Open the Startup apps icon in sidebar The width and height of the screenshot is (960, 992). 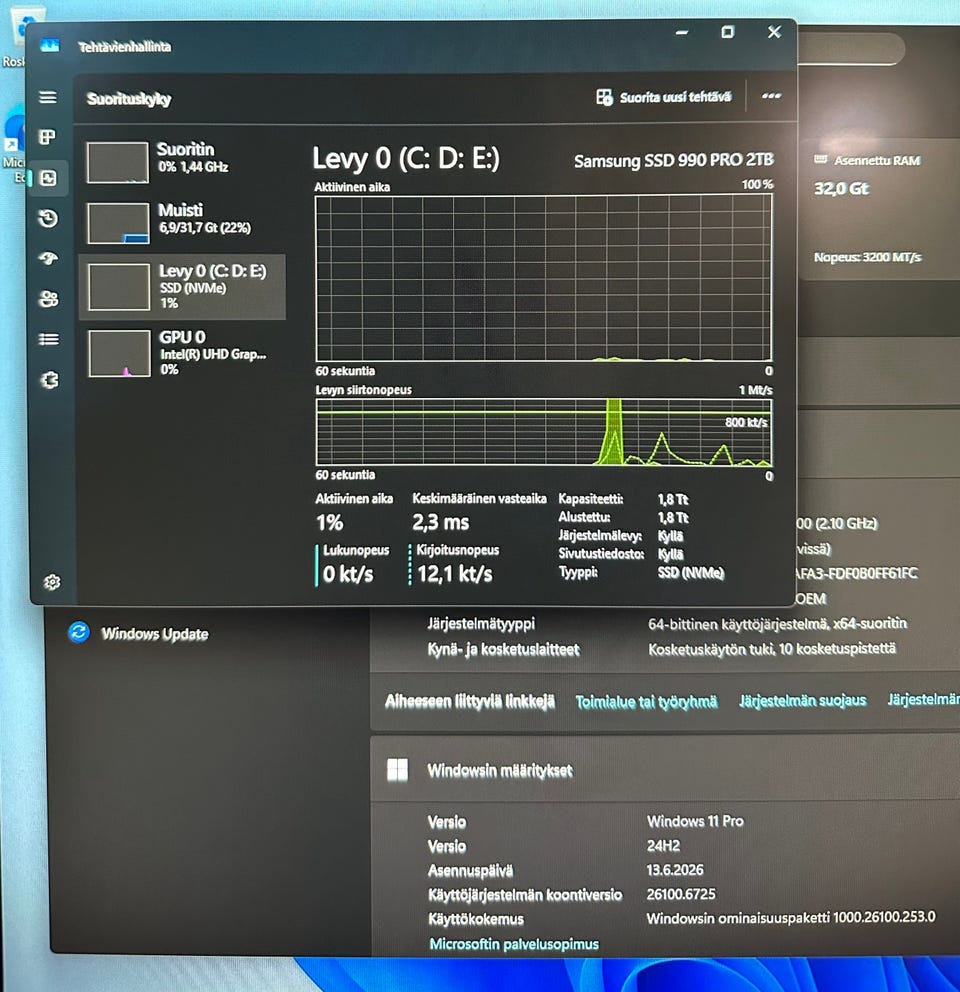49,258
